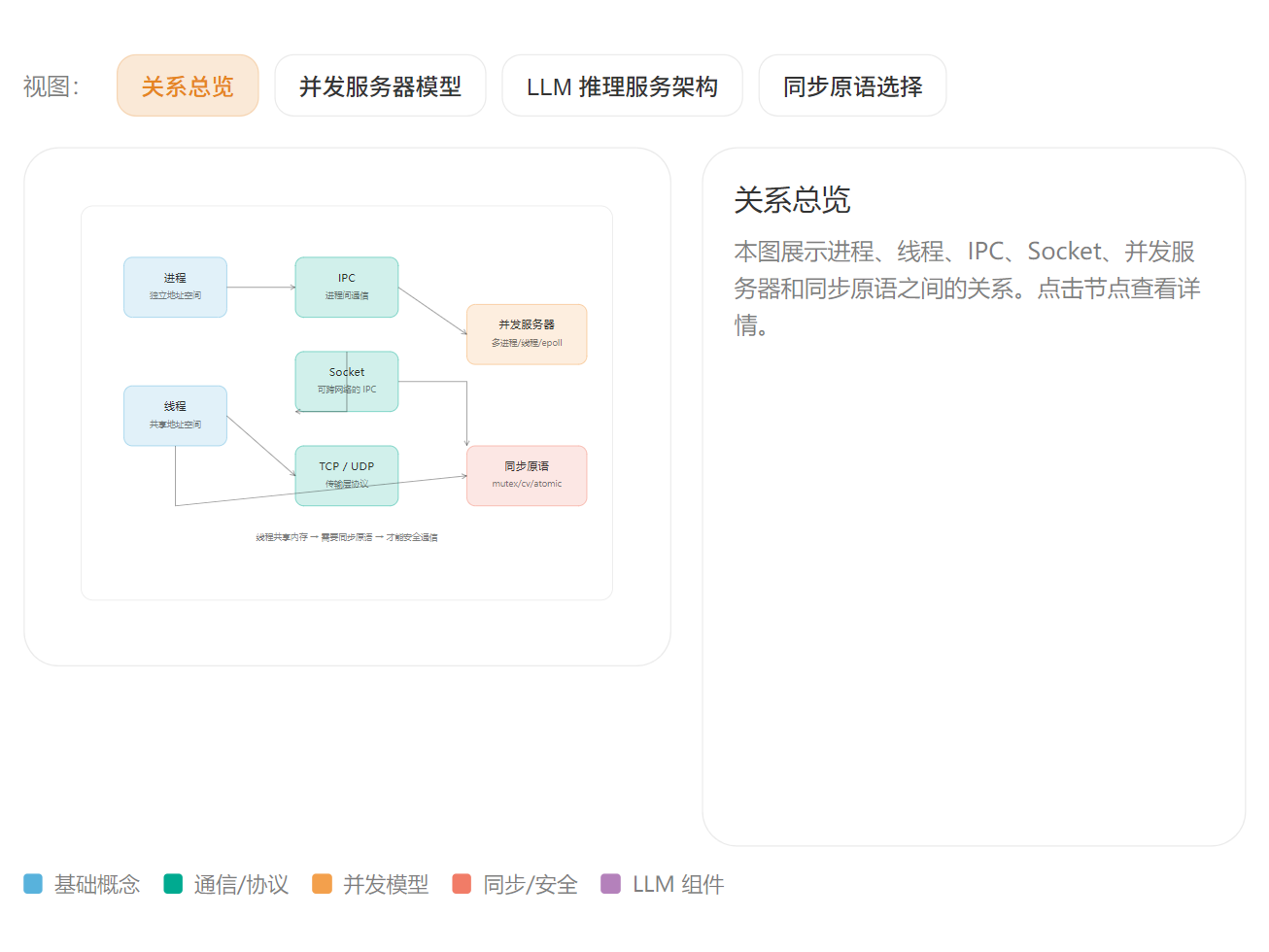Image resolution: width=1269 pixels, height=952 pixels.
Task: Click the description paragraph starting 本图展示进程
Action: 967,288
